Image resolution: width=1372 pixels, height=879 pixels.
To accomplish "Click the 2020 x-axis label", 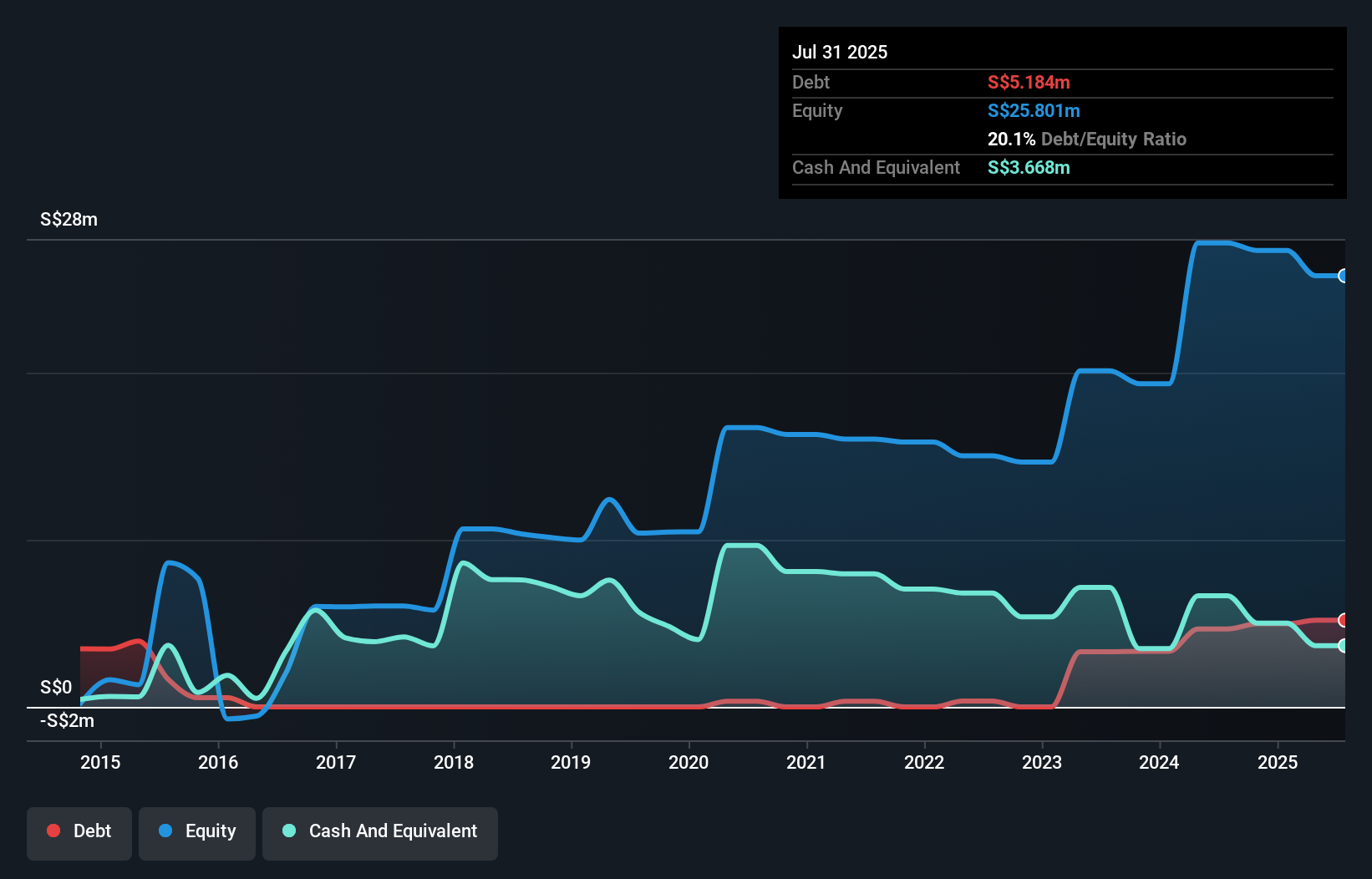I will (689, 762).
